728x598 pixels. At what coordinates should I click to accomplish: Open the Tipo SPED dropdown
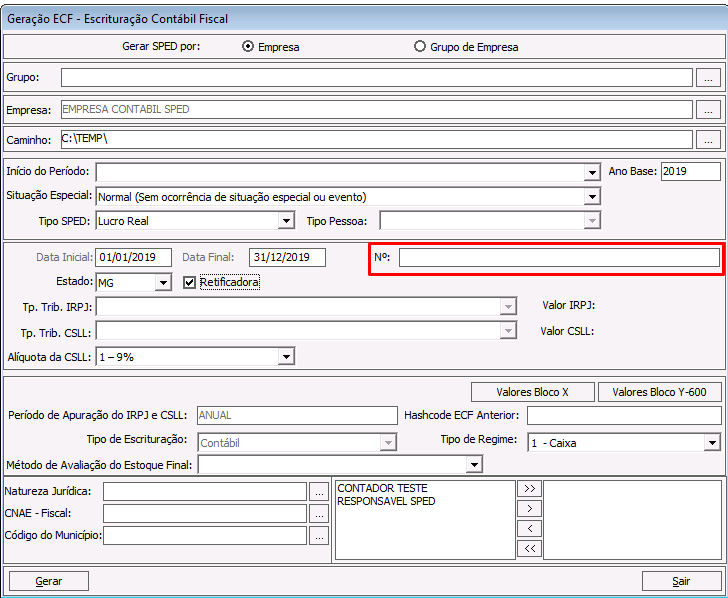286,221
